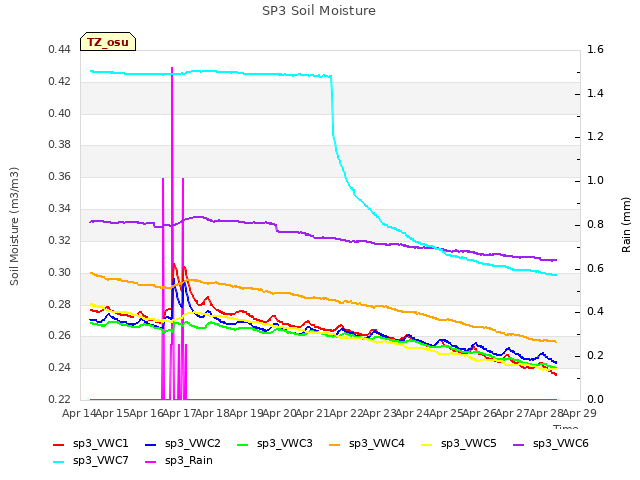Click the TZ_osu annotation label
The image size is (640, 480).
coord(108,42)
